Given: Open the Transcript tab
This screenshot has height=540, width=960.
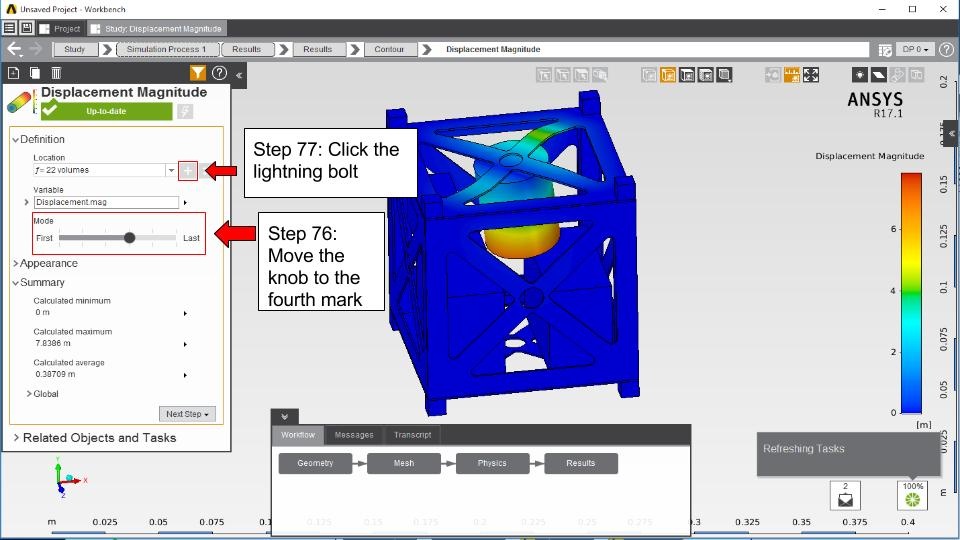Looking at the screenshot, I should (x=412, y=435).
